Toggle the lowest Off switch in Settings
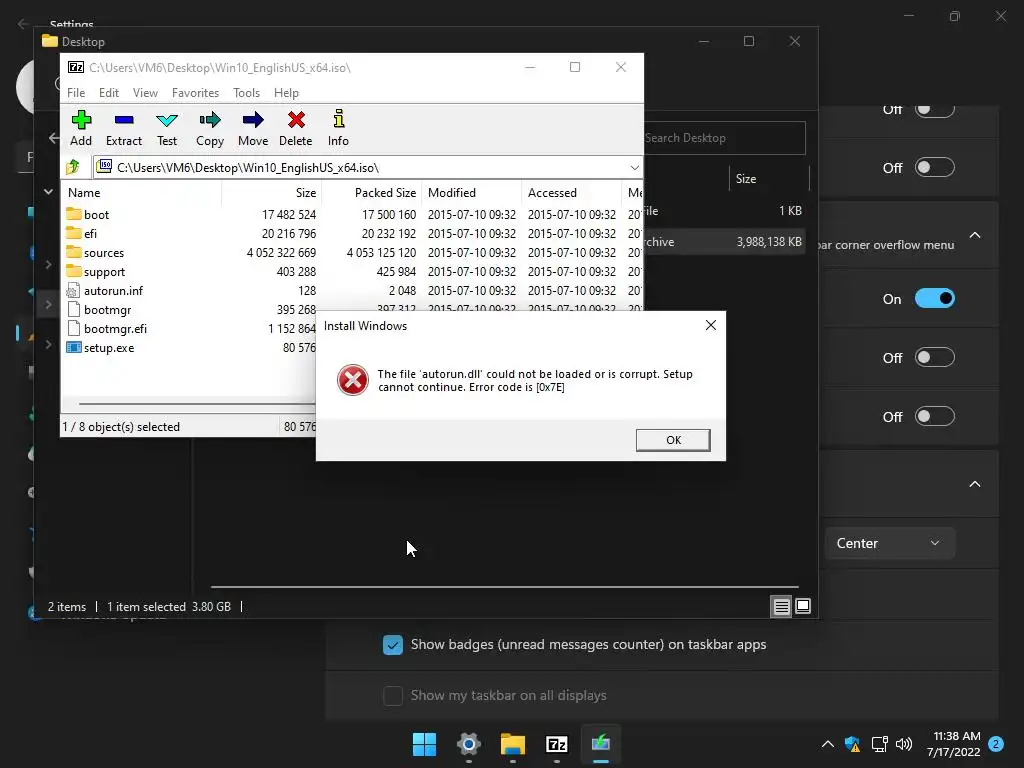Screen dimensions: 1024x768 [x=935, y=416]
